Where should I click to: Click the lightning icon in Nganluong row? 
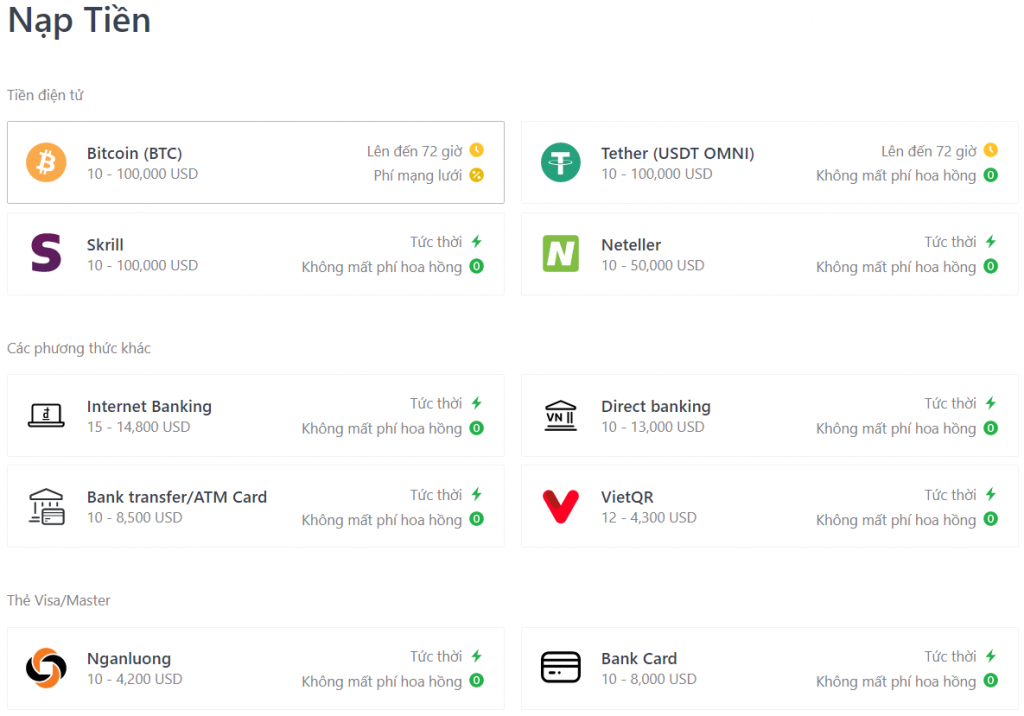(x=477, y=656)
